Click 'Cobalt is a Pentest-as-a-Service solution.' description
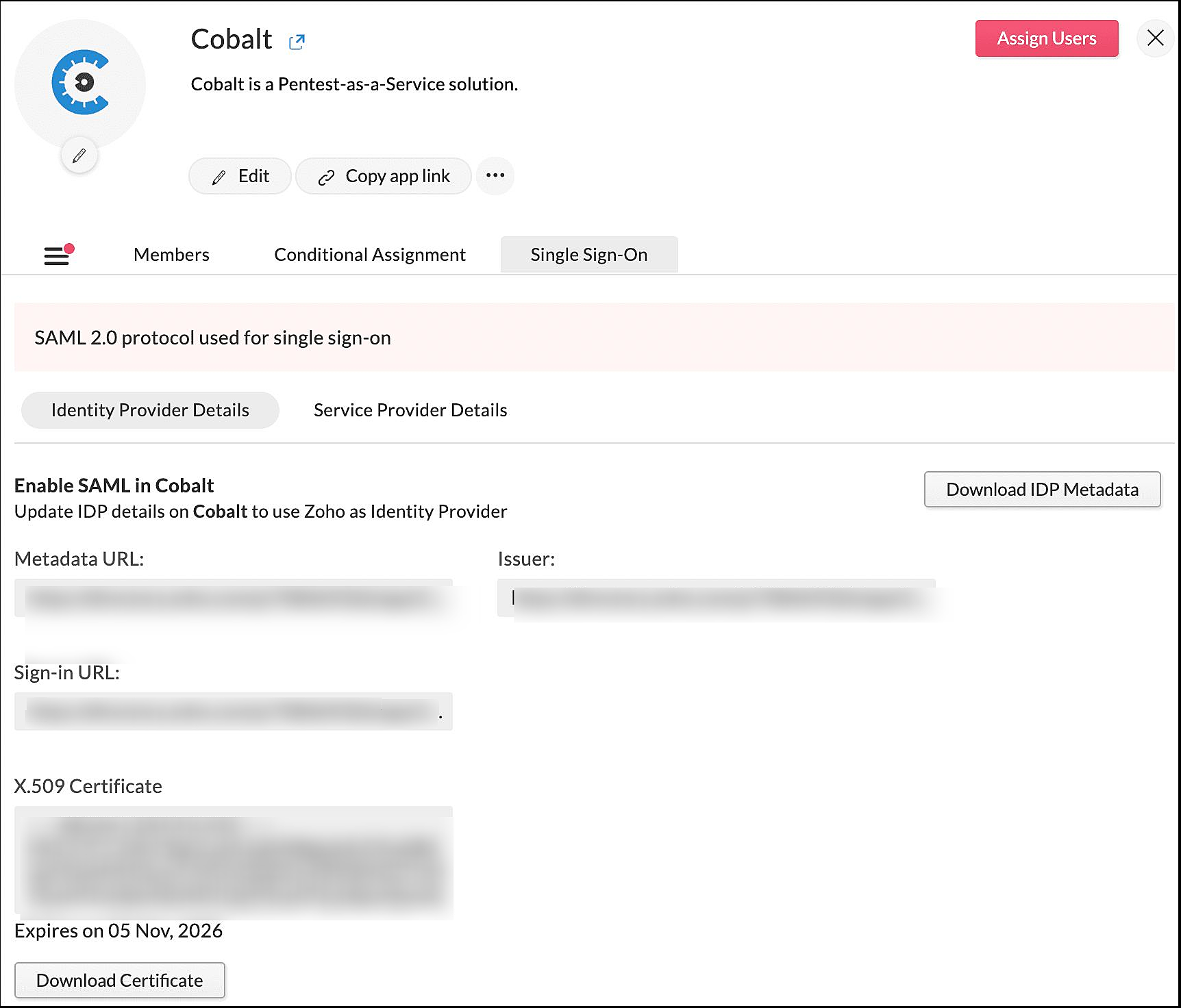This screenshot has height=1008, width=1181. (354, 84)
